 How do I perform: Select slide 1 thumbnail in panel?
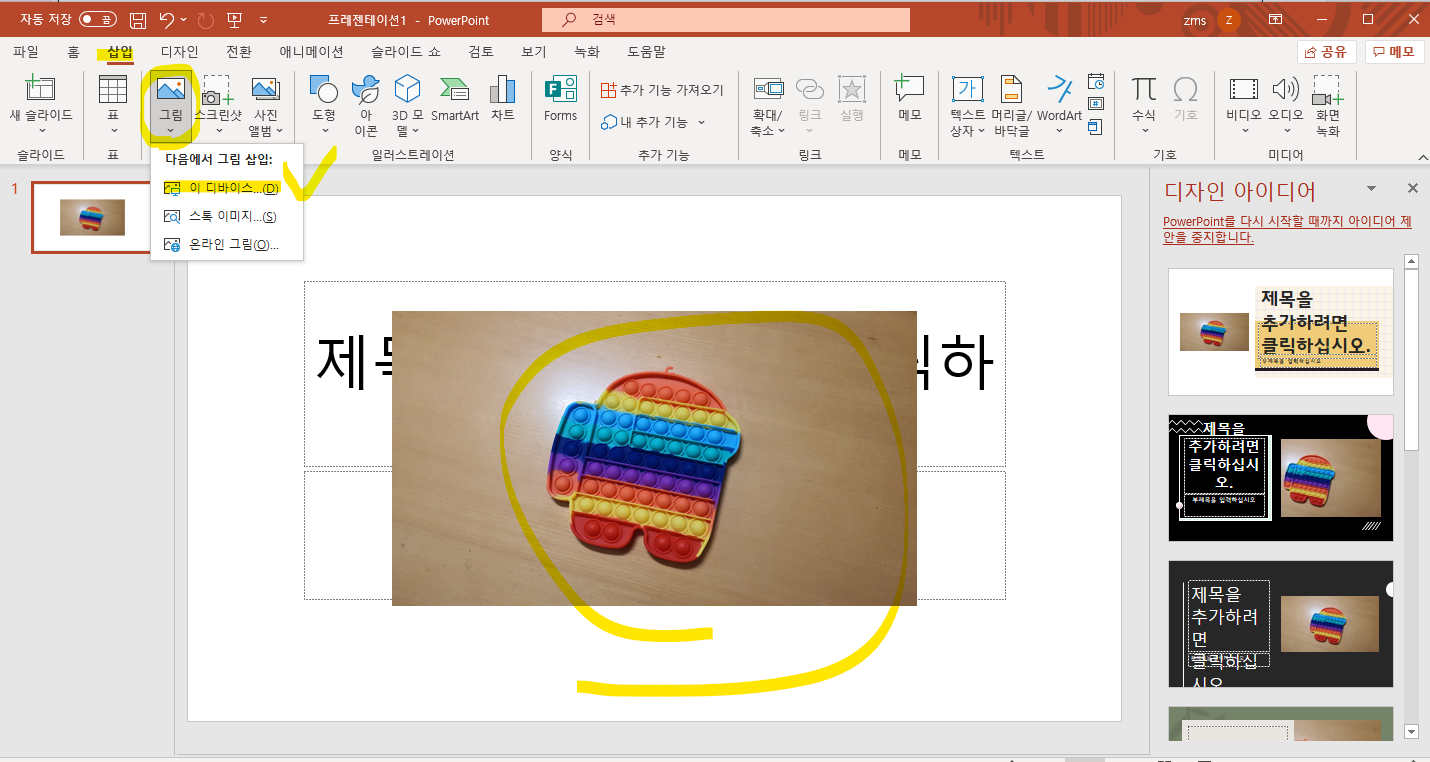(x=92, y=217)
